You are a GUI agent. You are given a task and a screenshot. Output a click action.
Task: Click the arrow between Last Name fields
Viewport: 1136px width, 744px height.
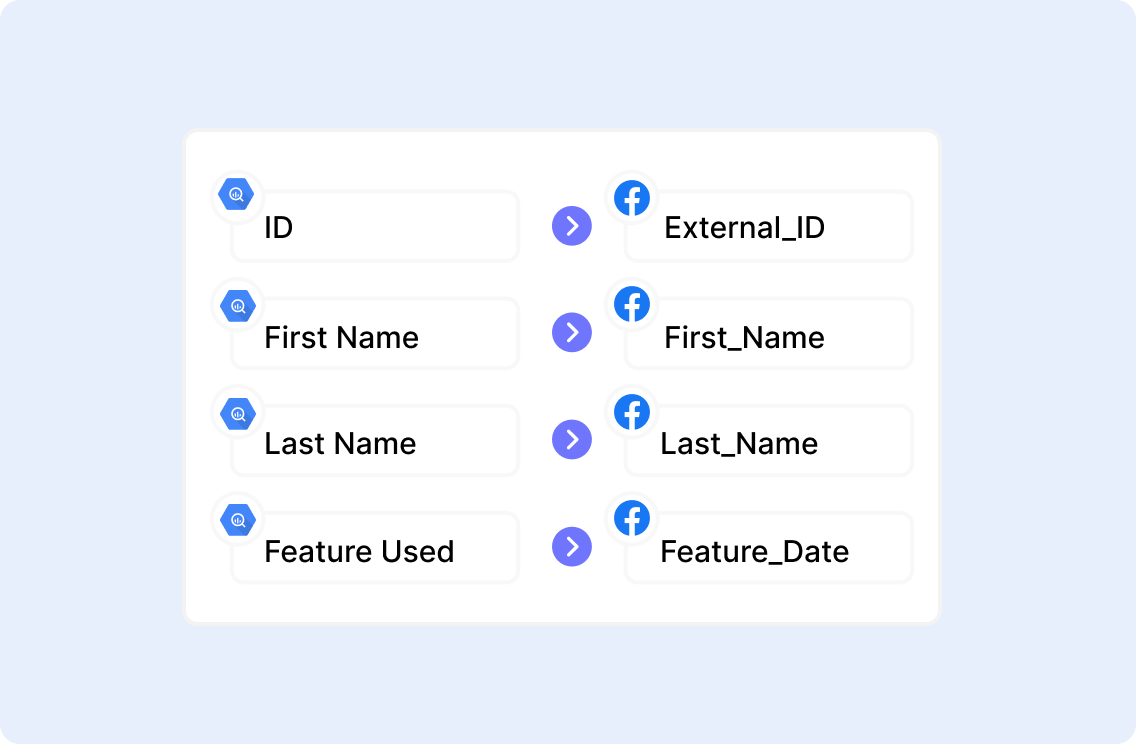[x=572, y=439]
